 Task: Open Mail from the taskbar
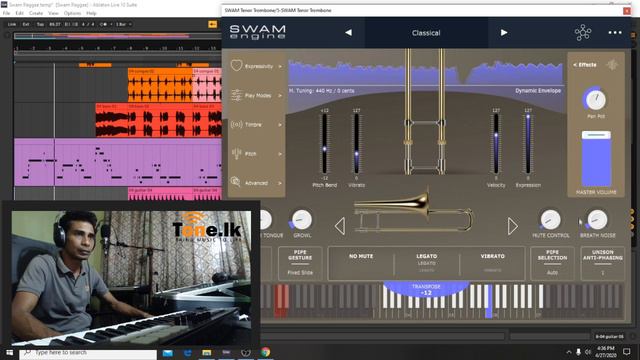point(168,353)
